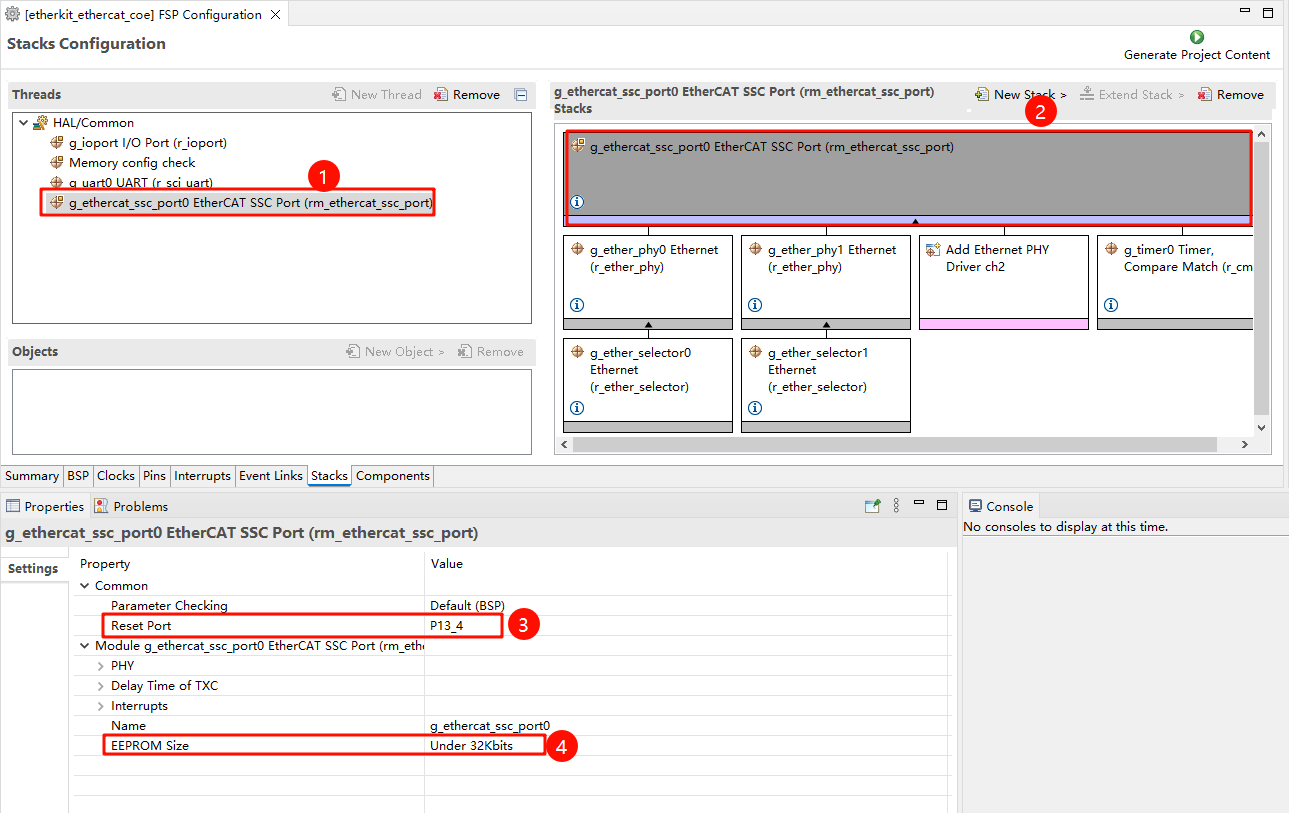Click Remove icon in Threads panel
This screenshot has height=813, width=1289.
442,95
